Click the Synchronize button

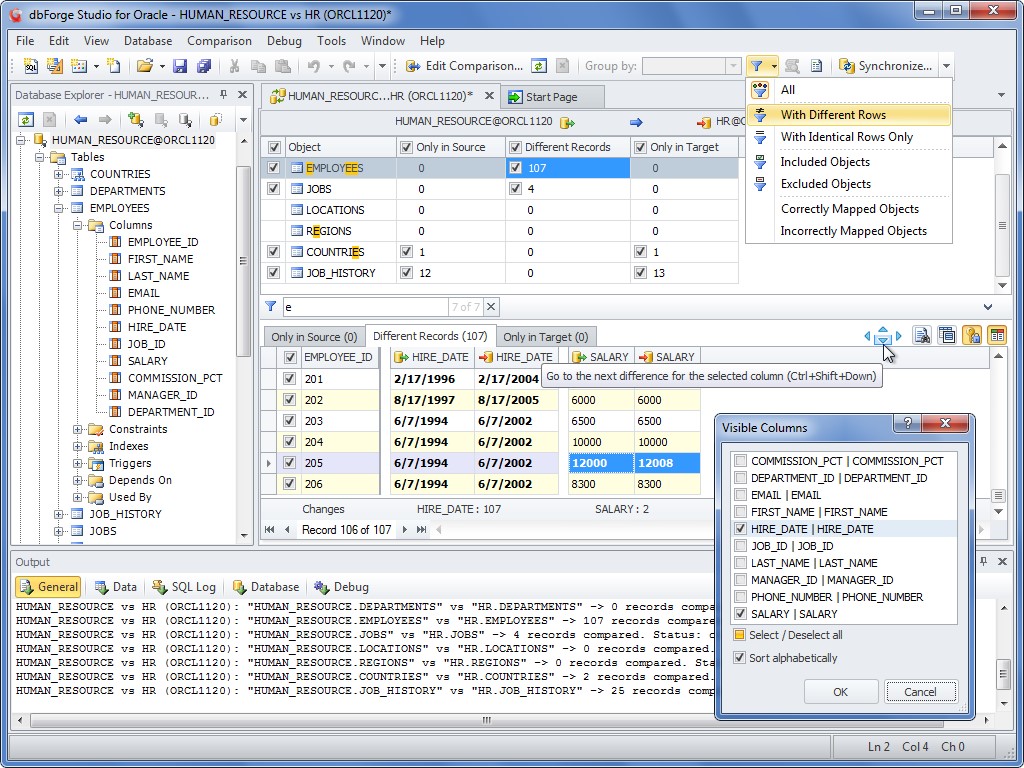tap(886, 66)
